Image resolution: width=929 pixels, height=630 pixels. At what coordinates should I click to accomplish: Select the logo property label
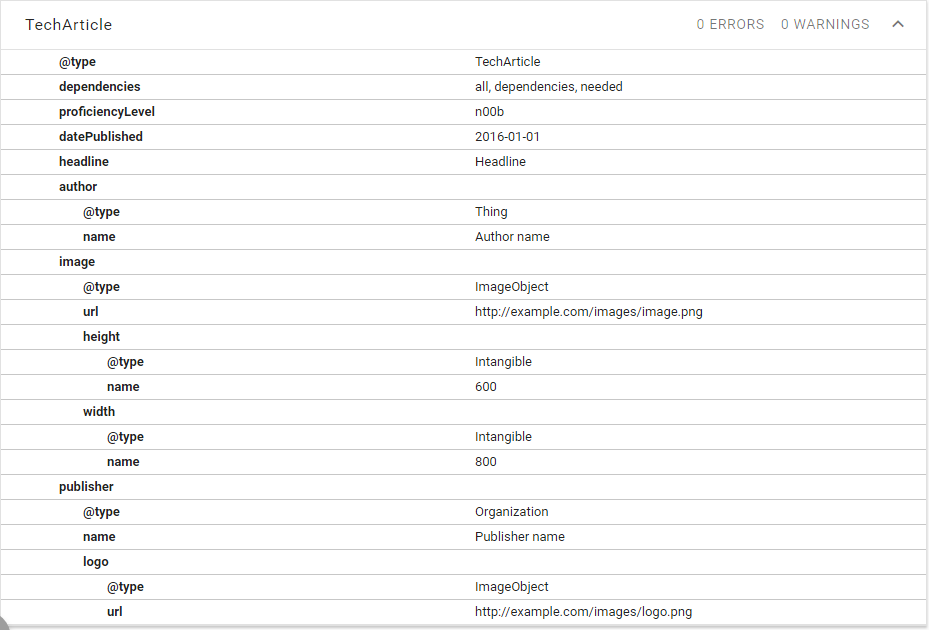tap(96, 562)
